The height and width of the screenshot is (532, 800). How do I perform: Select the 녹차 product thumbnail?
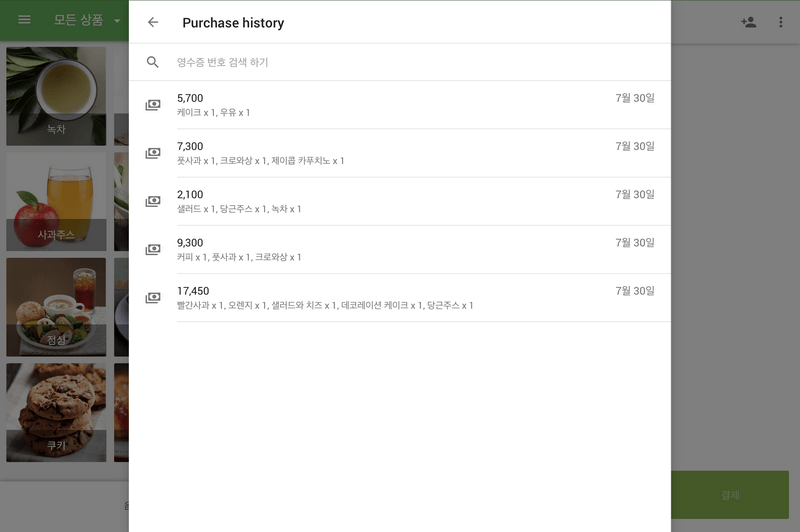56,96
